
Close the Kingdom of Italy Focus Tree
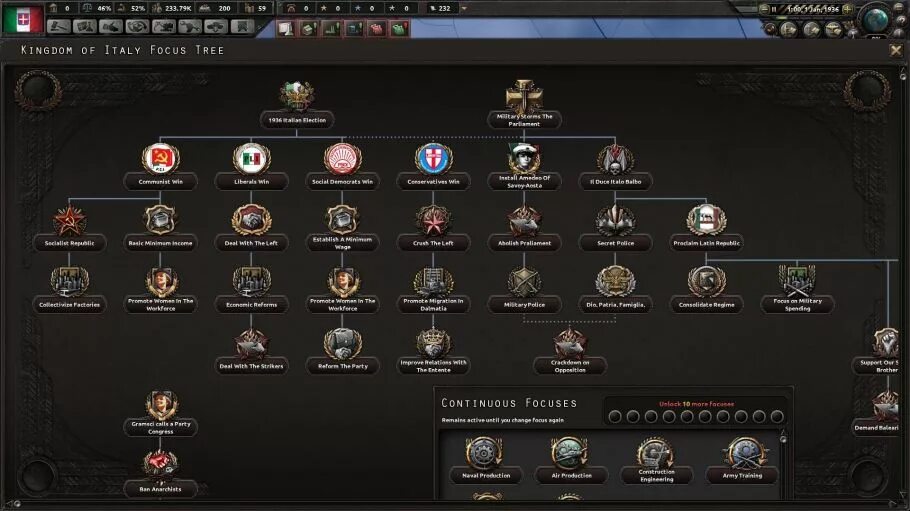(895, 51)
